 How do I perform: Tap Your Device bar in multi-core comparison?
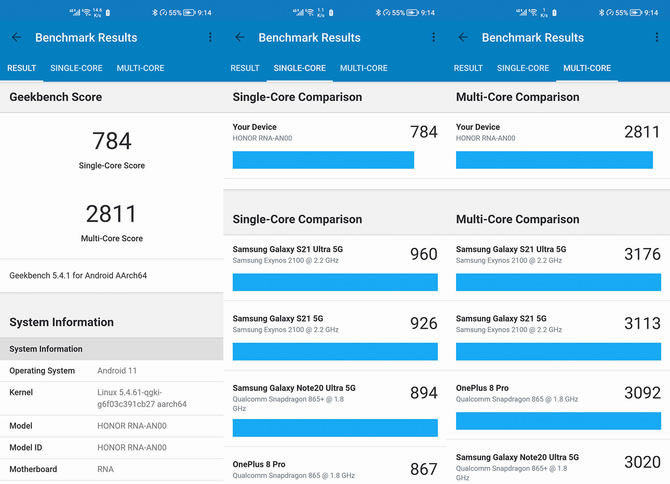(554, 160)
